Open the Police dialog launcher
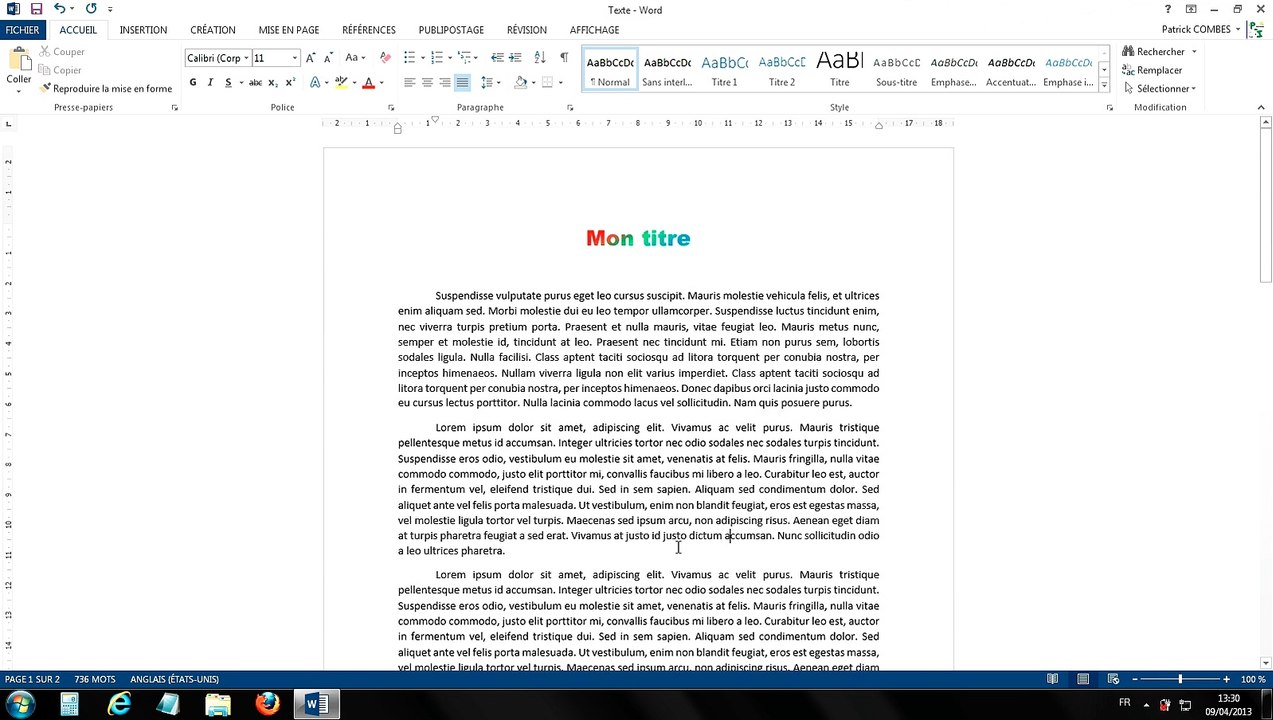 tap(391, 108)
